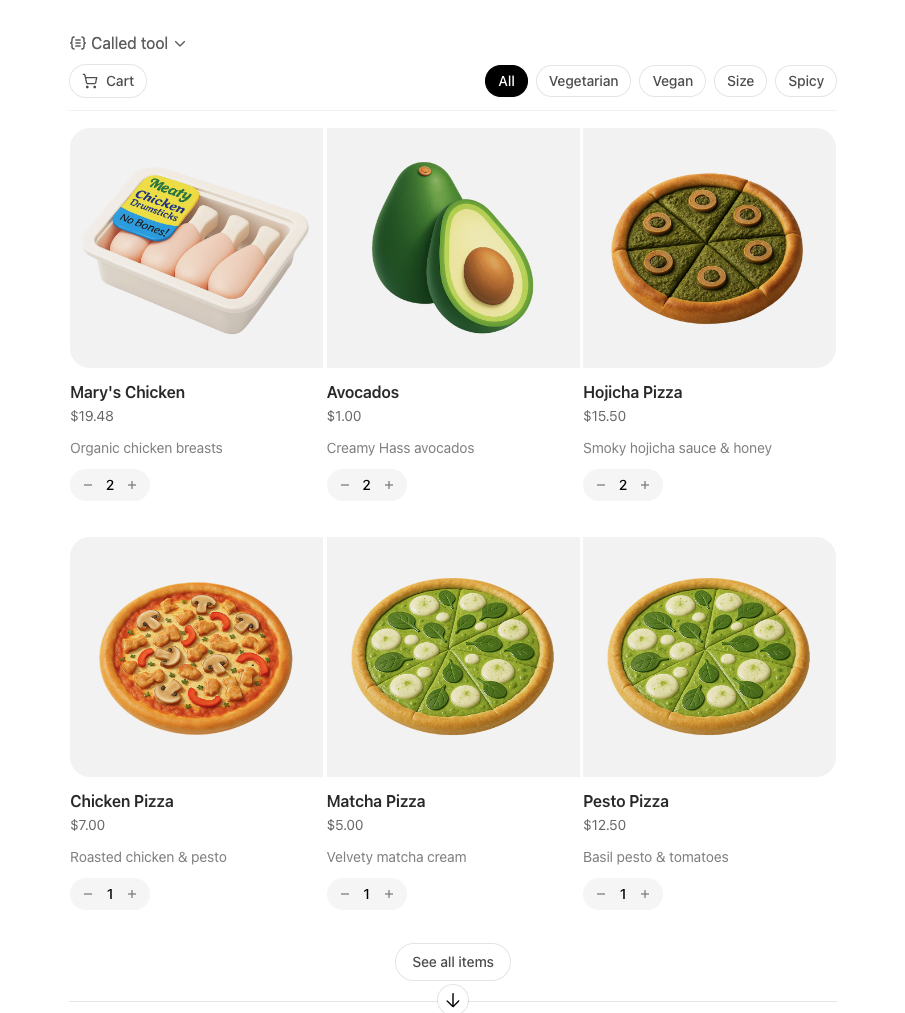
Task: Click the down arrow at page bottom
Action: click(452, 999)
